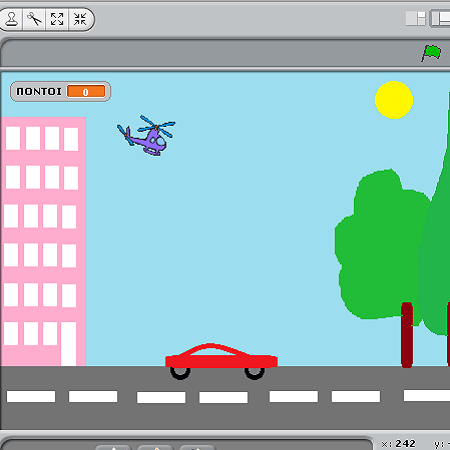This screenshot has width=450, height=450.
Task: Select the Delete scissors tool
Action: tap(34, 19)
